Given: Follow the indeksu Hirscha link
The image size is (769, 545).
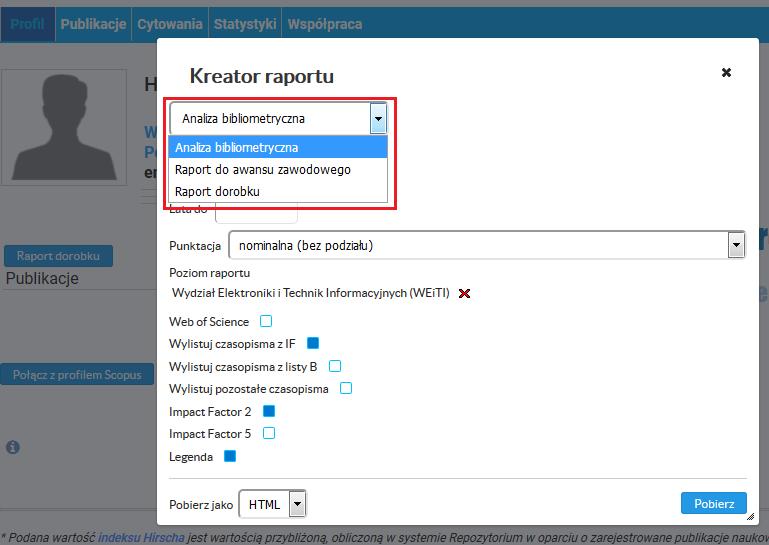Looking at the screenshot, I should 141,538.
